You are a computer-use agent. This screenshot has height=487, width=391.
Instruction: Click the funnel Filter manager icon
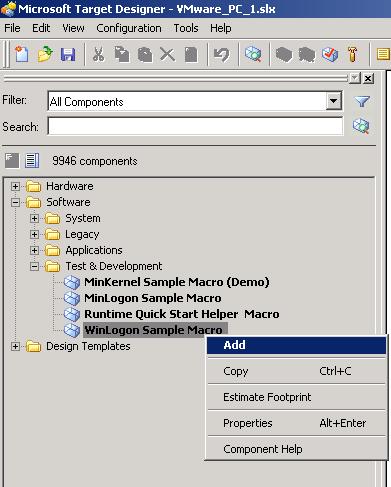click(x=362, y=101)
